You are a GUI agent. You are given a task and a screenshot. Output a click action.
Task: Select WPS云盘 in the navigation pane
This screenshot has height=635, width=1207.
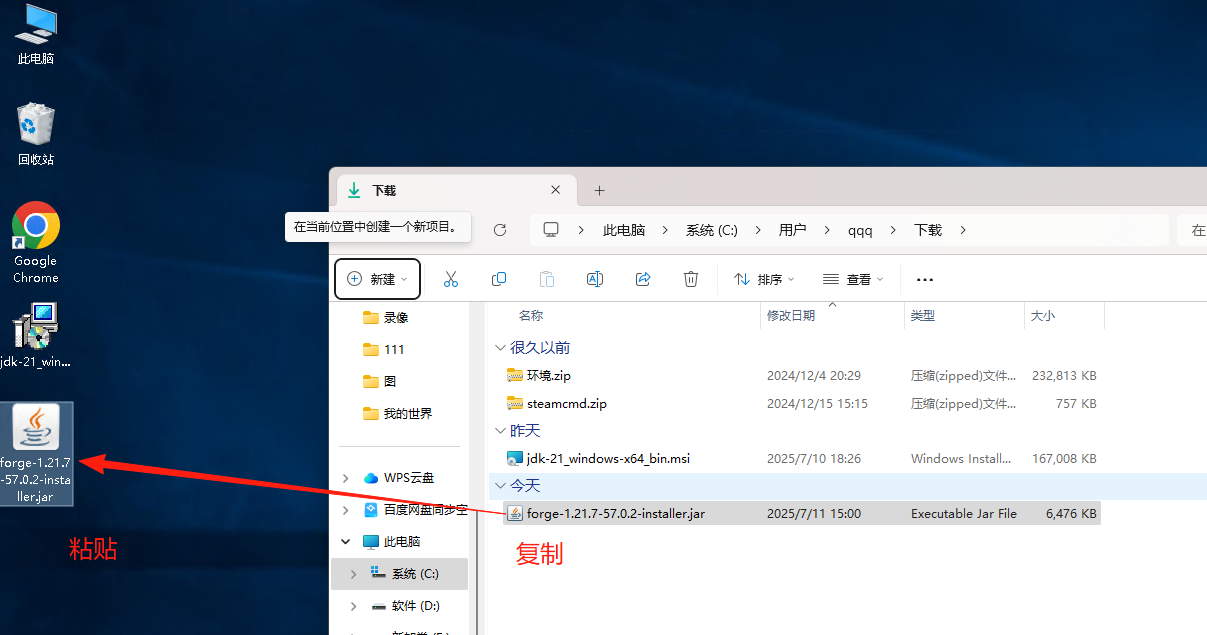pos(399,478)
